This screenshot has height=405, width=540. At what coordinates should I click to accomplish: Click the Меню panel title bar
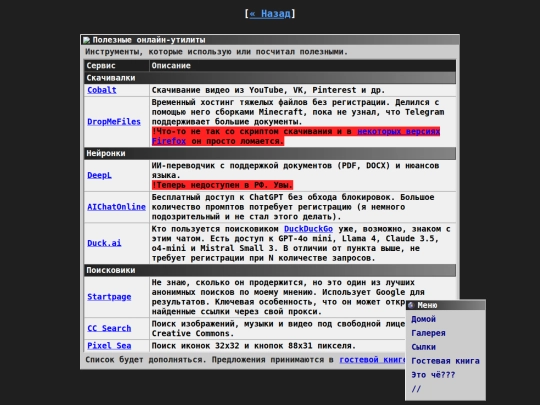pos(446,305)
